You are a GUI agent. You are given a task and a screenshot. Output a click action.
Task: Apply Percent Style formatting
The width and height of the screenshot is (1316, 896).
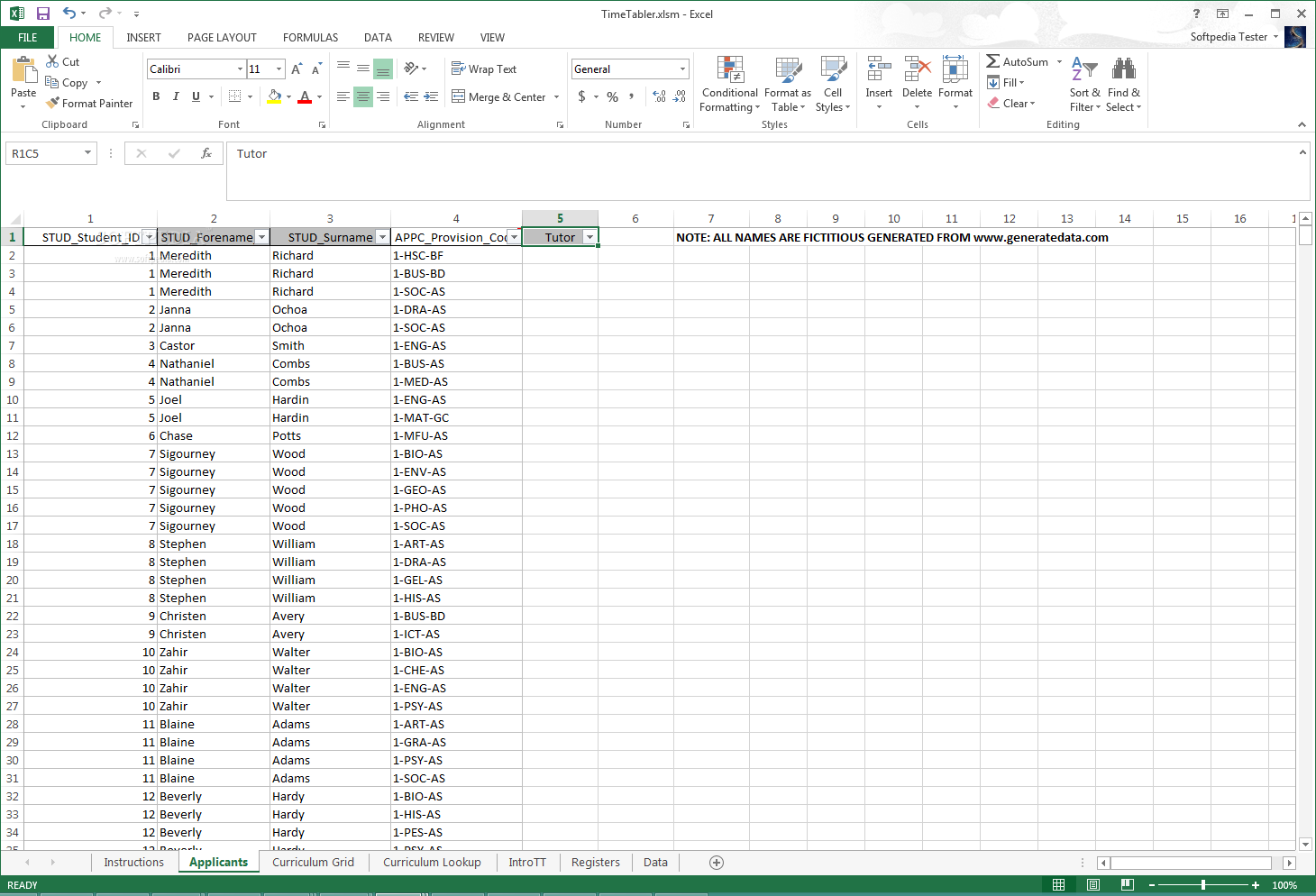pos(612,96)
